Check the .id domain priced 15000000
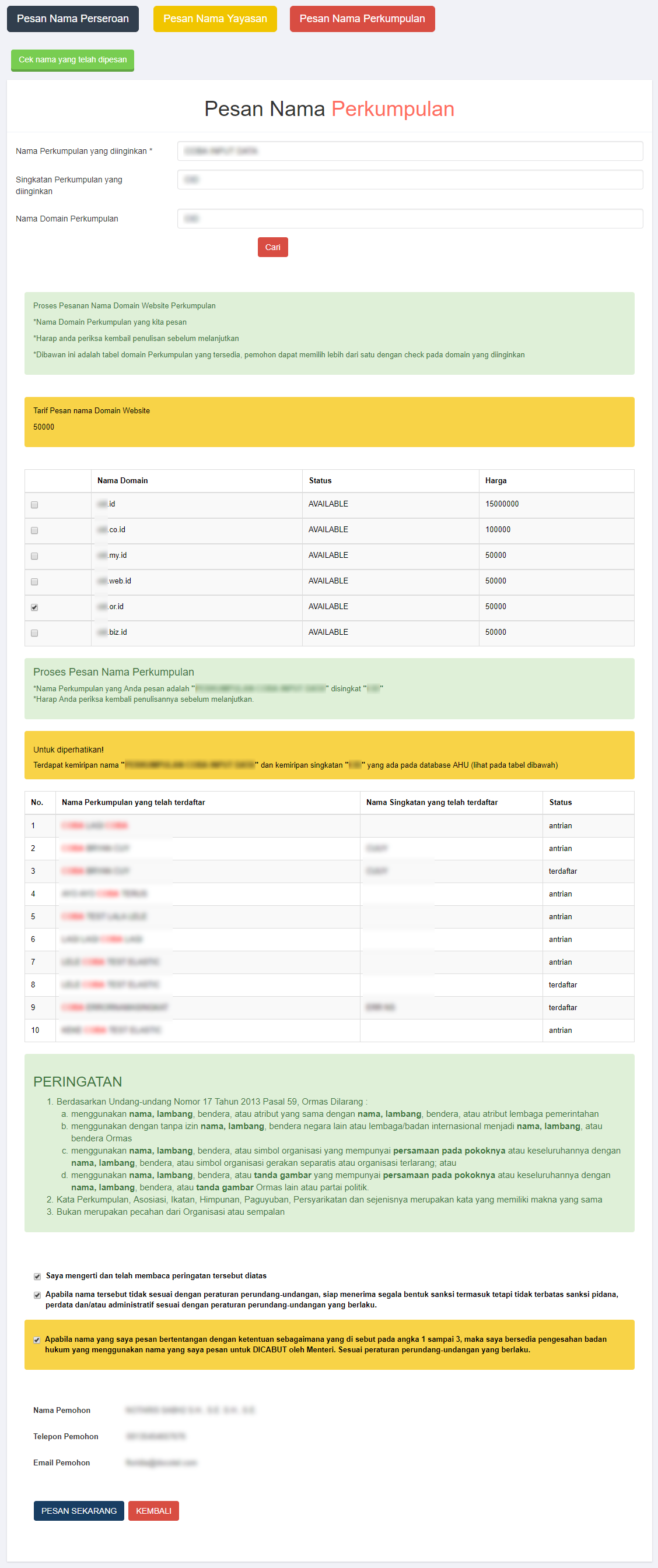 (35, 505)
